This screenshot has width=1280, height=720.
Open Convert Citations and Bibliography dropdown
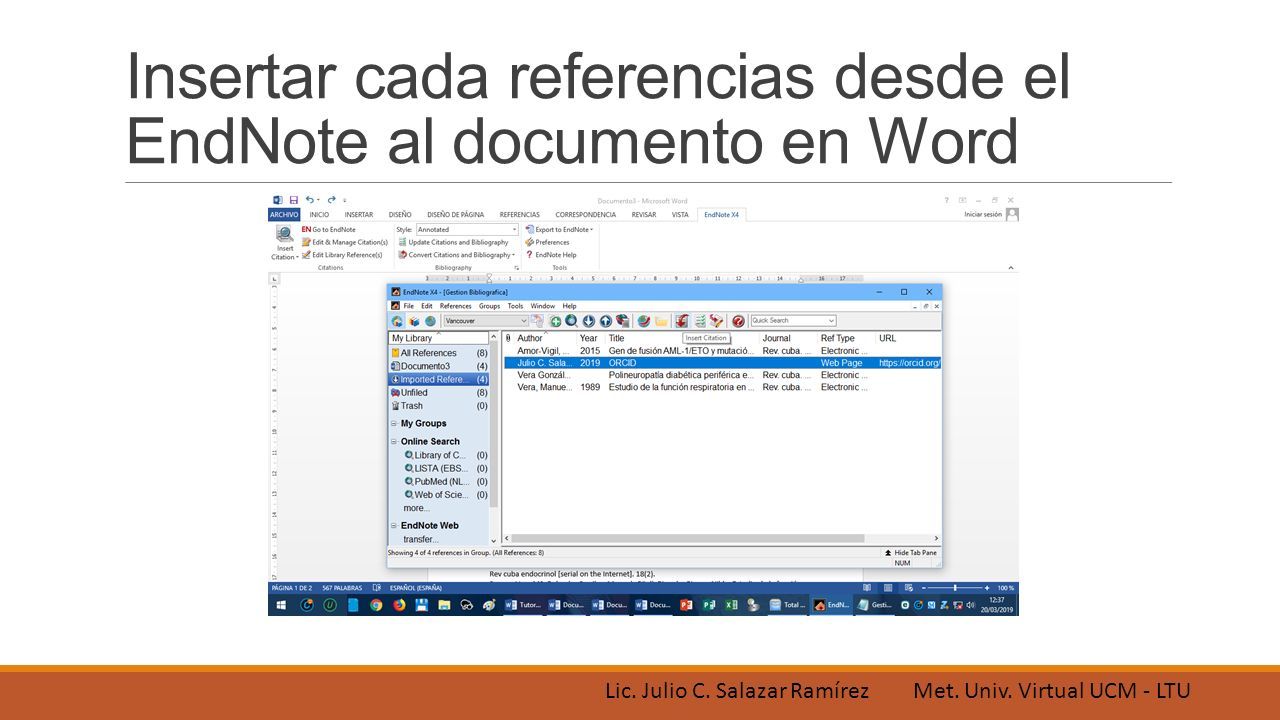coord(456,255)
